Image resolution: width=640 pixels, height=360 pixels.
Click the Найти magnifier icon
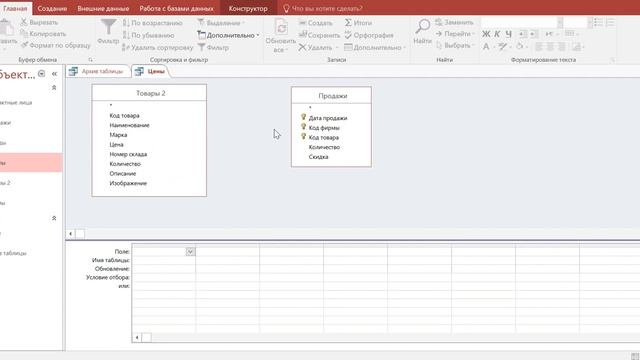pos(422,26)
